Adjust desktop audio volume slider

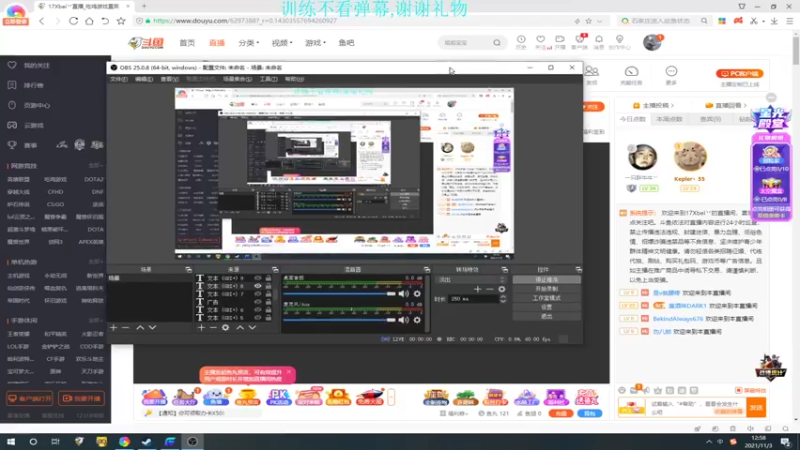coord(339,294)
